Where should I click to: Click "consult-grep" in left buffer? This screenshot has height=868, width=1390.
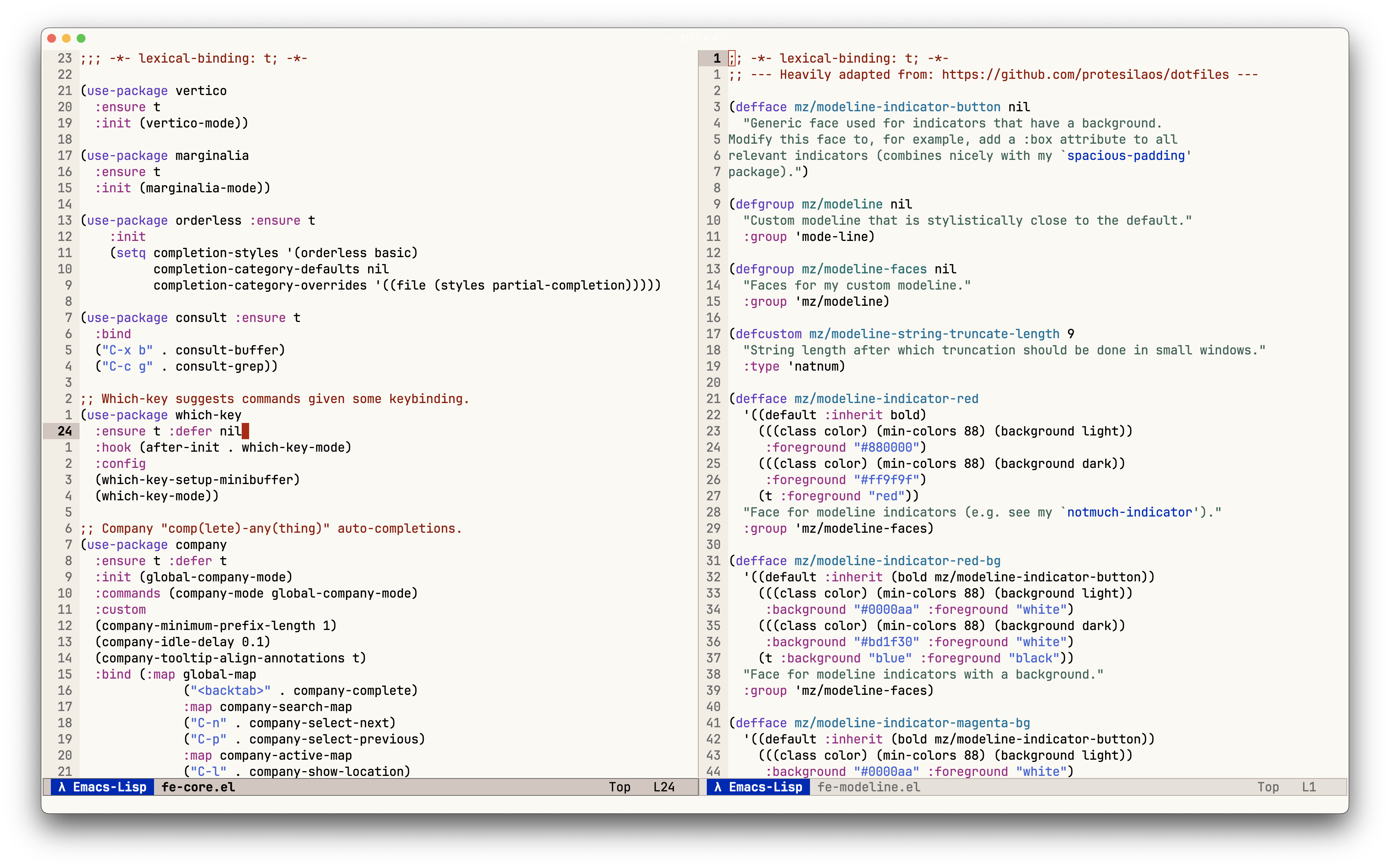[x=223, y=366]
